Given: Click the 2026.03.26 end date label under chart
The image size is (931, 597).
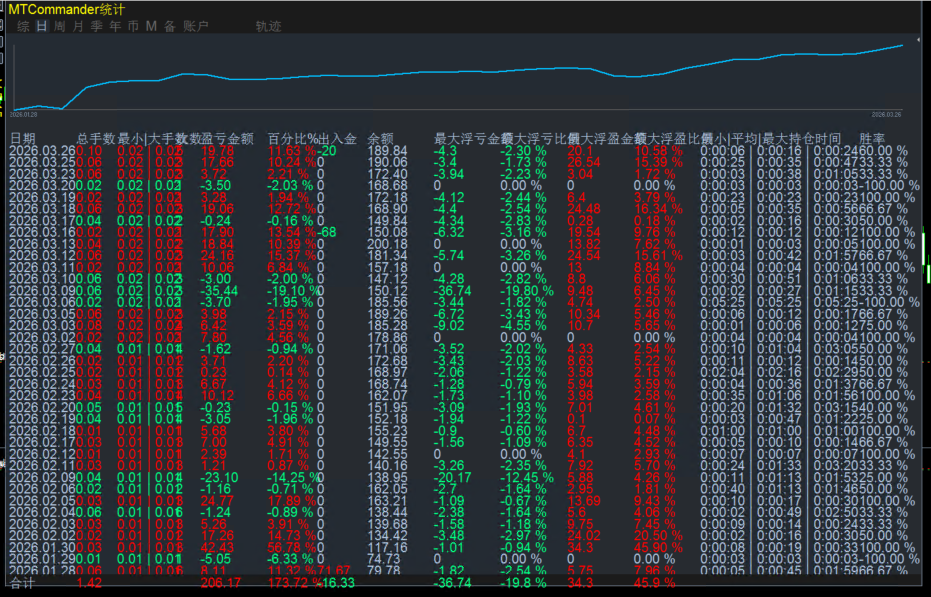Looking at the screenshot, I should [x=886, y=115].
